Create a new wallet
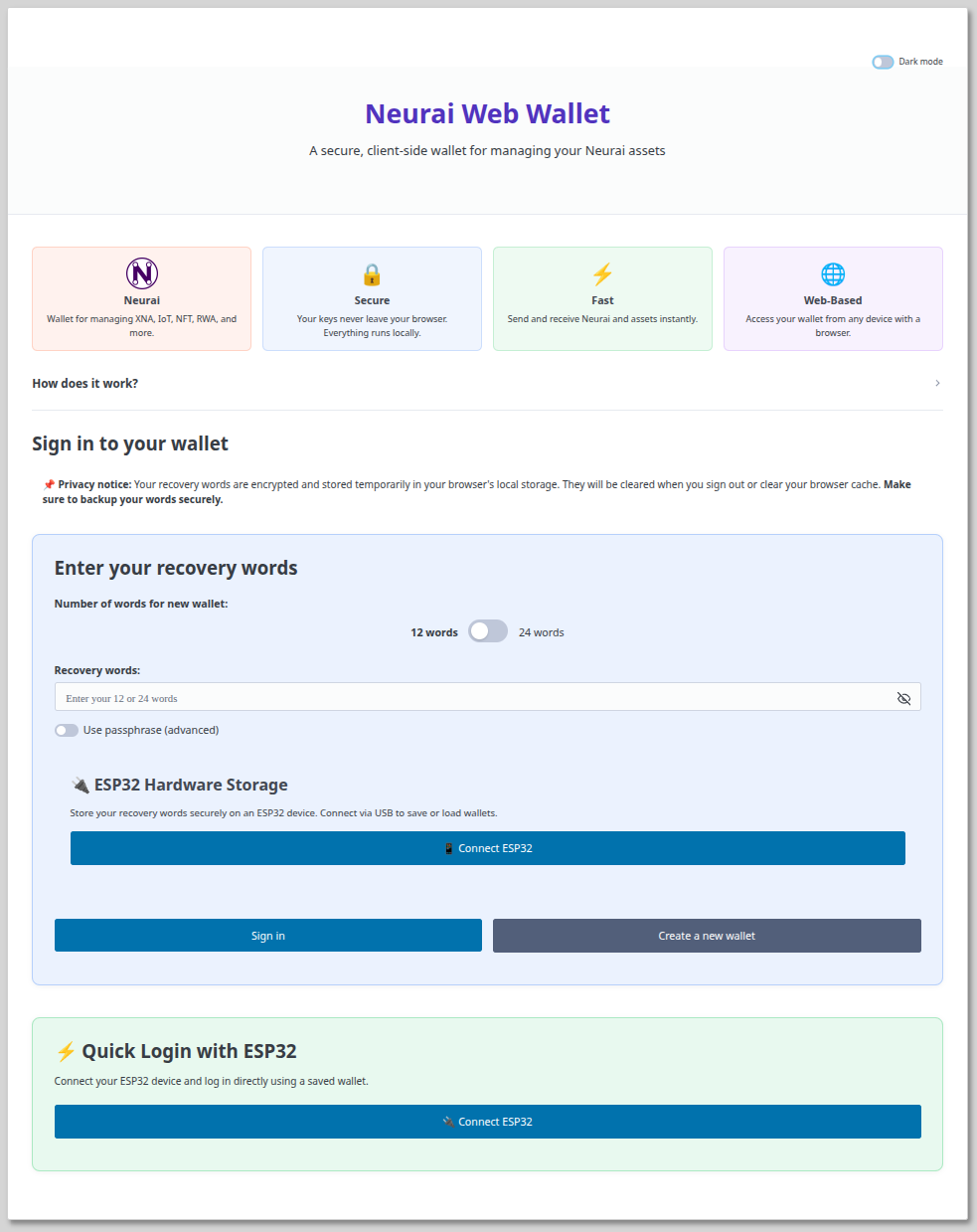Screen dimensions: 977x1232 pos(707,935)
